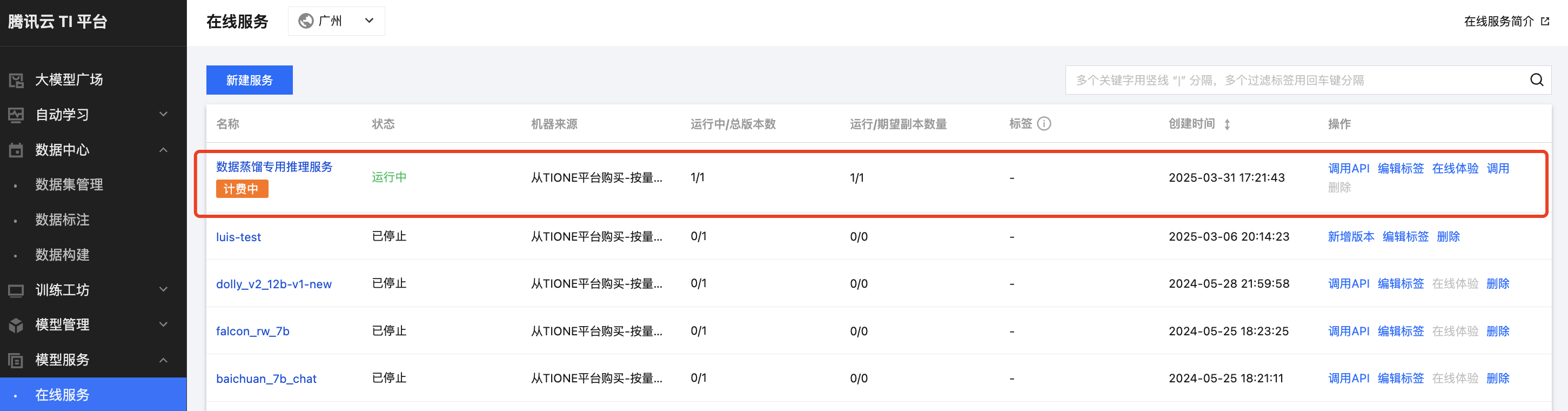Image resolution: width=1568 pixels, height=411 pixels.
Task: Click the 模型管理 cube icon
Action: pos(16,325)
